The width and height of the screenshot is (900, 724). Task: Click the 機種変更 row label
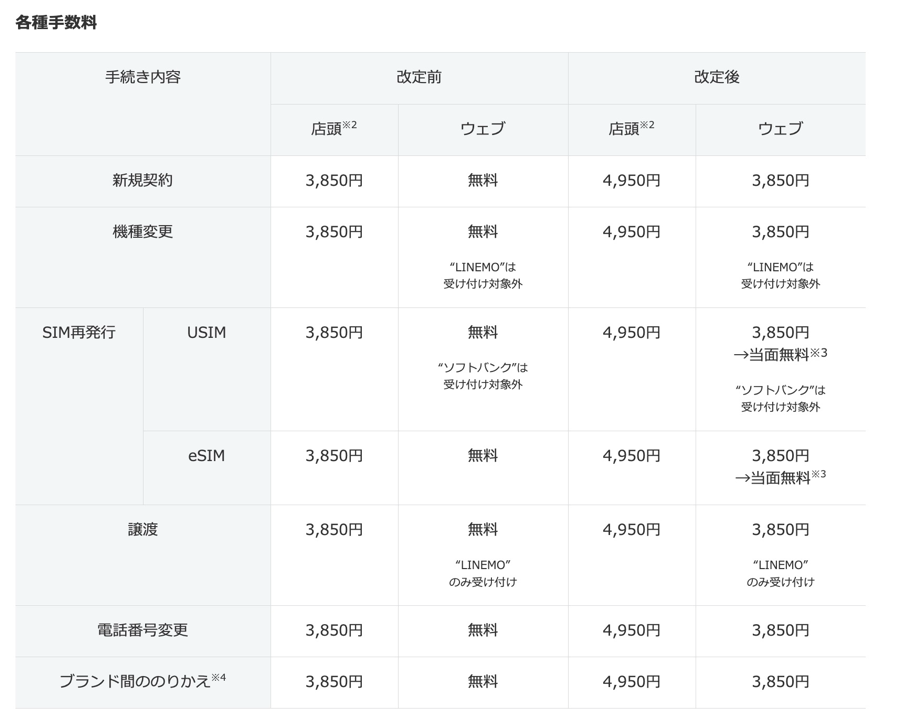(x=143, y=231)
